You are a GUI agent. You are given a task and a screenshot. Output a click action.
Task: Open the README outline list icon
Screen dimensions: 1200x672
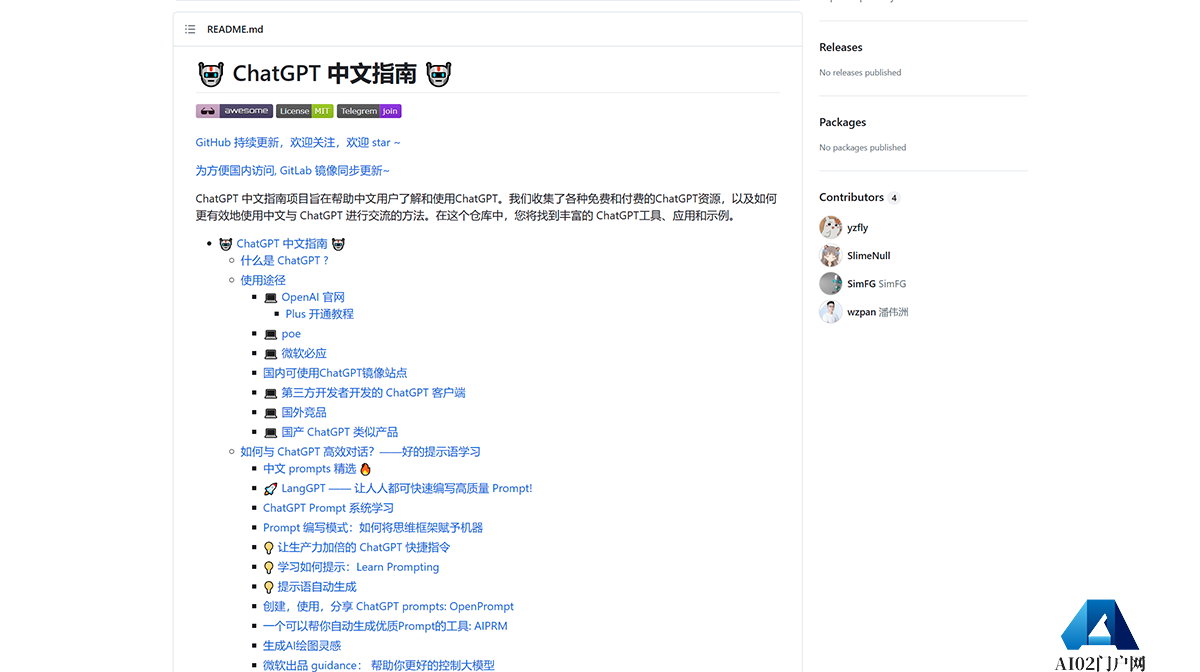click(190, 30)
